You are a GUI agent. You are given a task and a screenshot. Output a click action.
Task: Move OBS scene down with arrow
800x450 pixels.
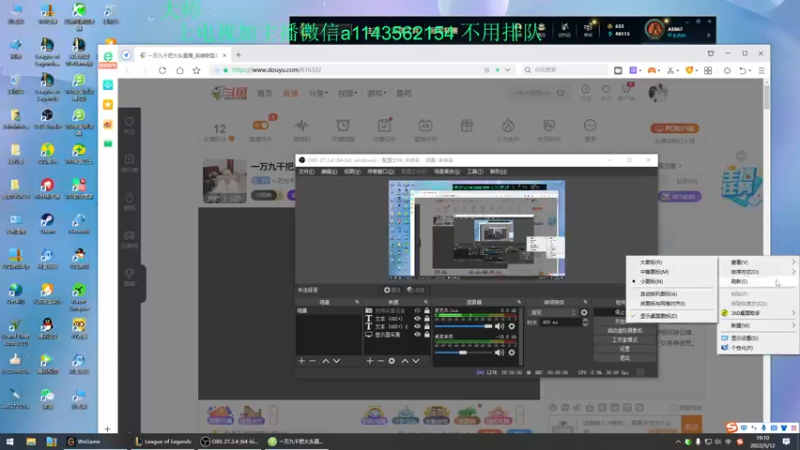(x=337, y=361)
